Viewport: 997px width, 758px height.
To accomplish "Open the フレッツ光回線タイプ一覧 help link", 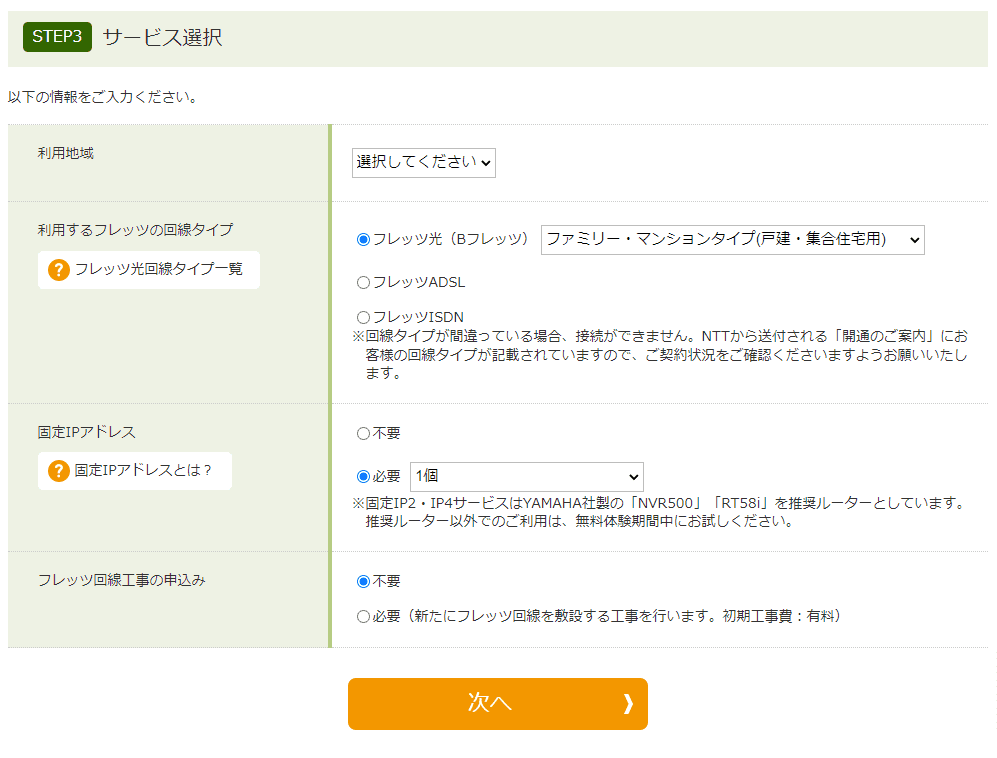I will (x=158, y=270).
